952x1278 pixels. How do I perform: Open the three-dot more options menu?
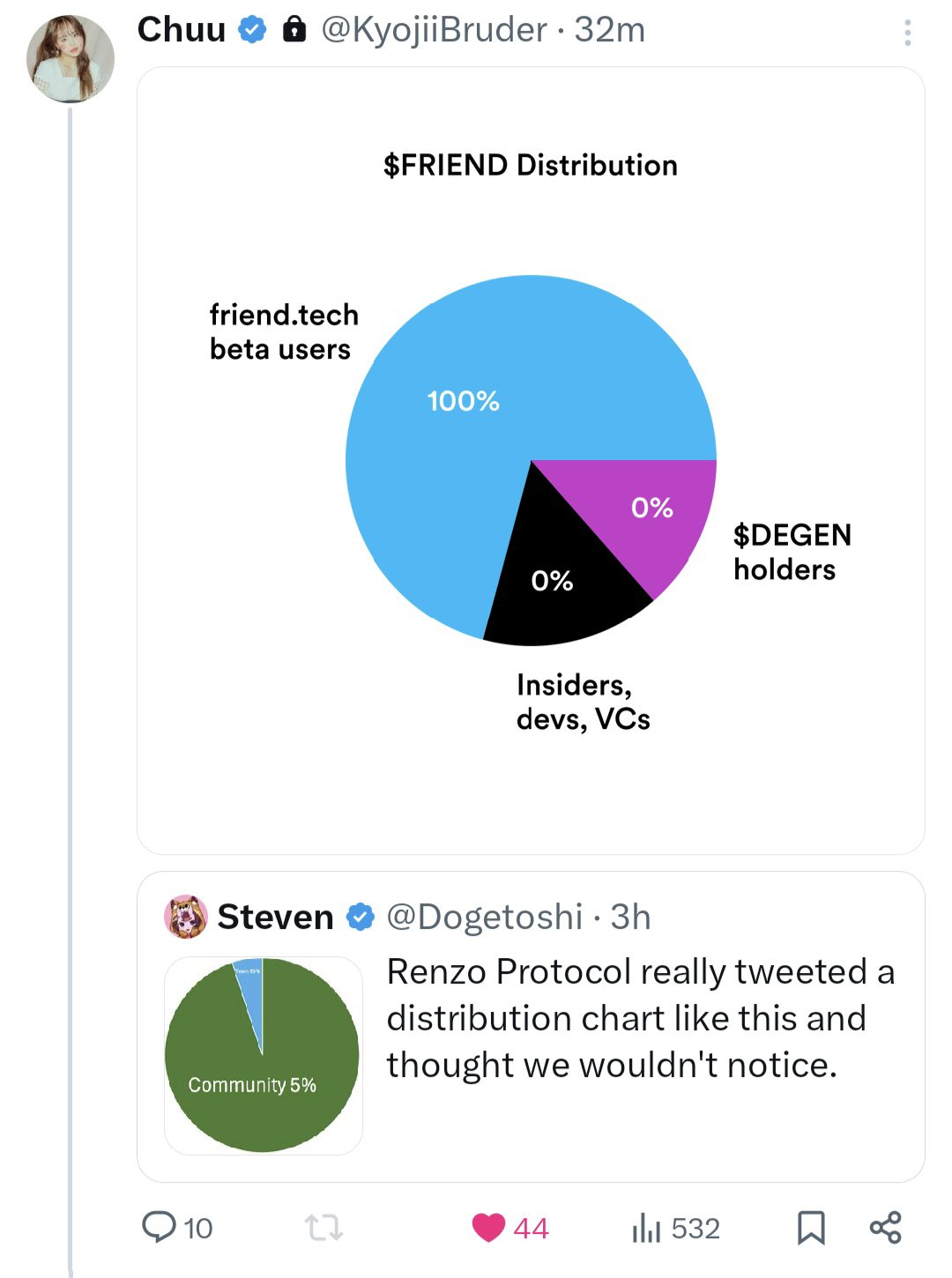907,33
